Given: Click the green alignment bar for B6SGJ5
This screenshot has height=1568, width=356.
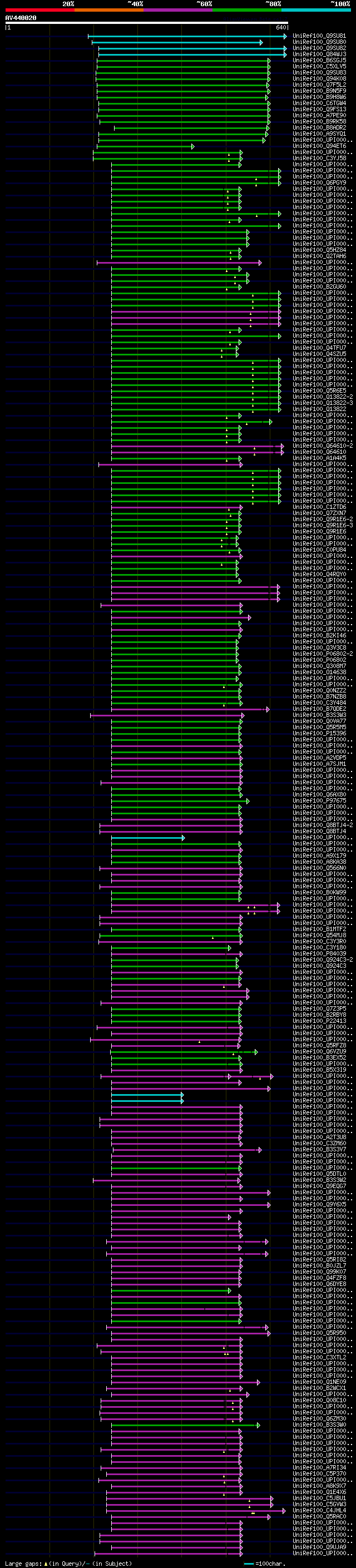Looking at the screenshot, I should pos(183,60).
